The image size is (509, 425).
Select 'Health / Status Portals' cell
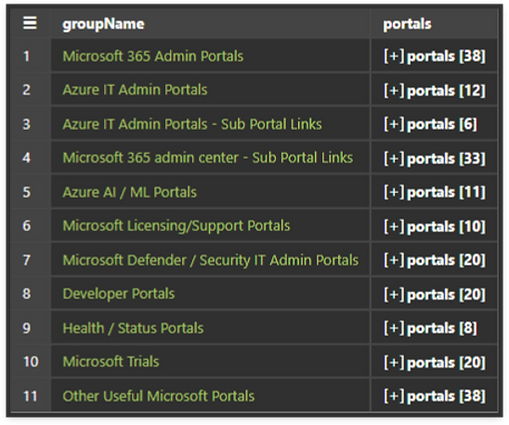(x=210, y=328)
